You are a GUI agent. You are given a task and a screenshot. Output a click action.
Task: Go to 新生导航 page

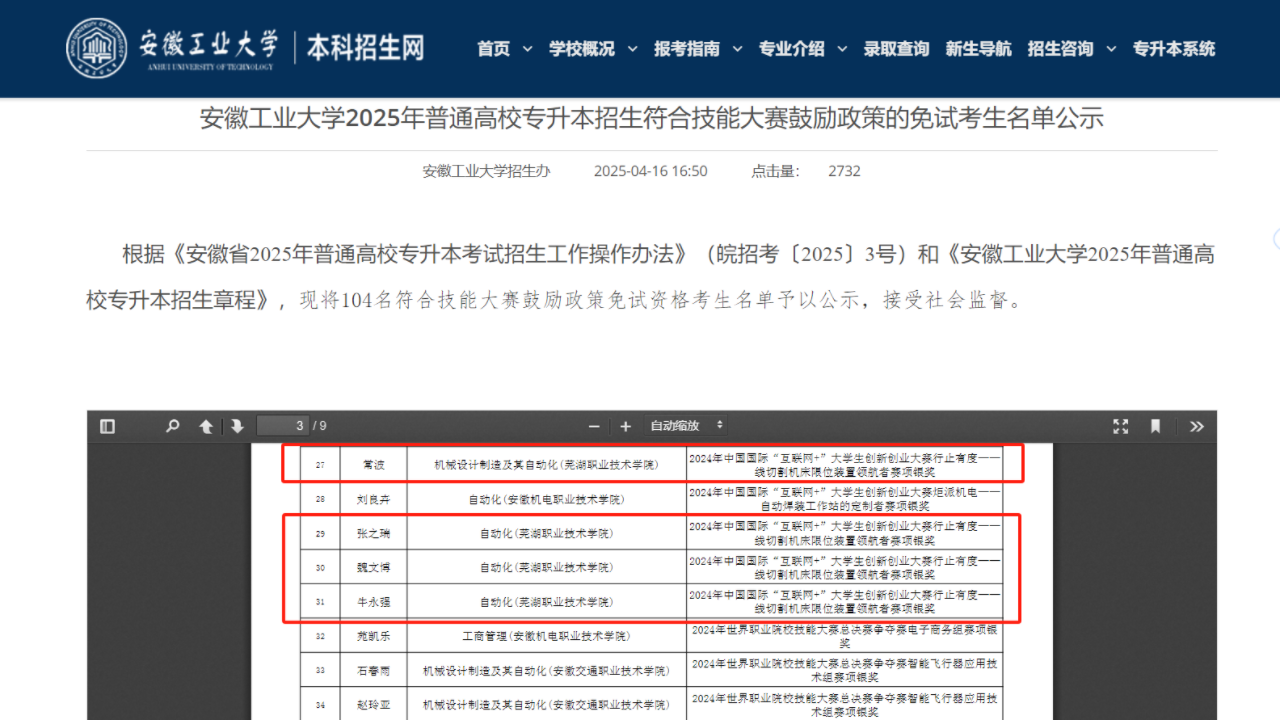pyautogui.click(x=978, y=48)
